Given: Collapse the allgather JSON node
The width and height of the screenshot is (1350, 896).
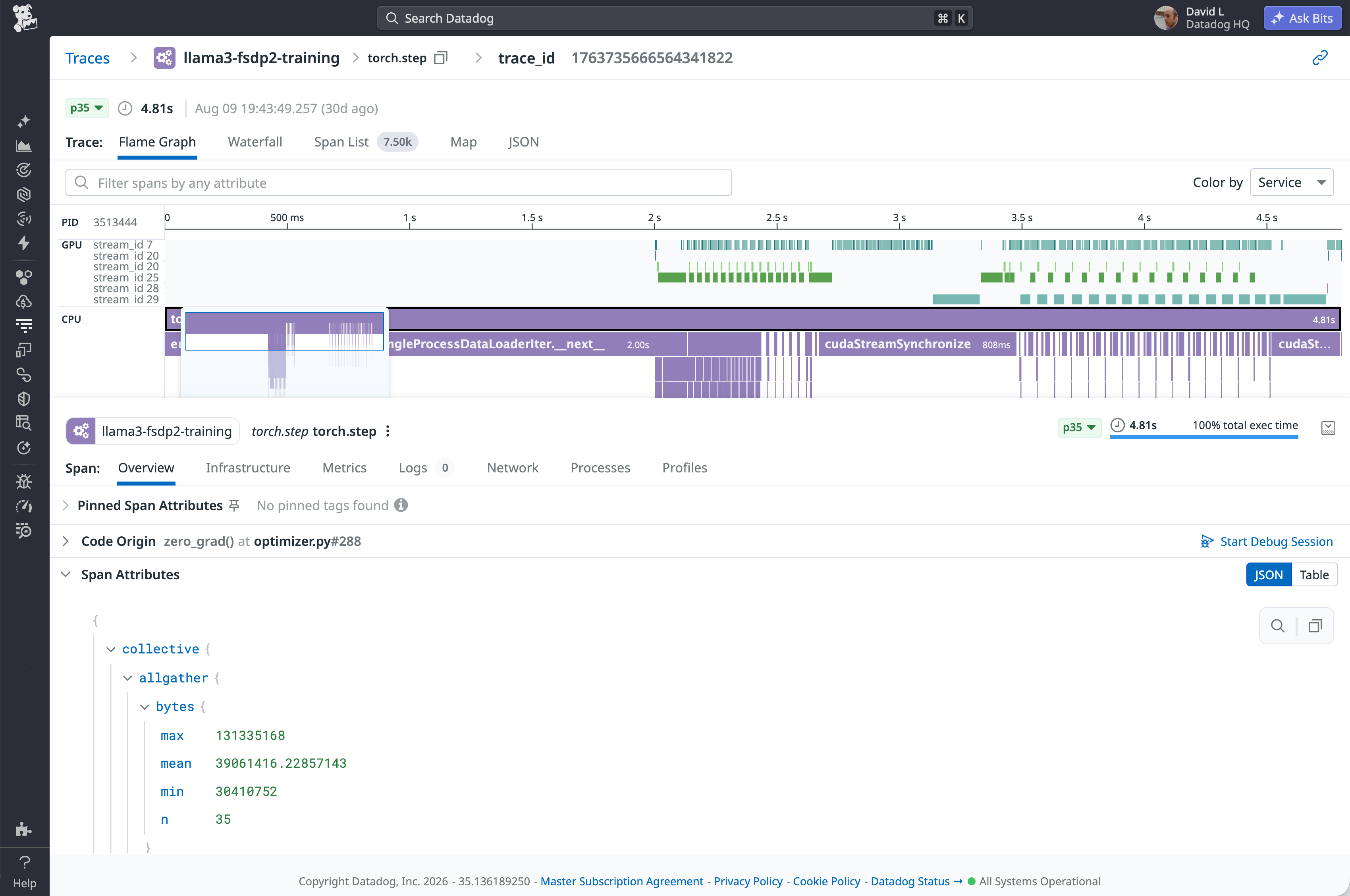Looking at the screenshot, I should (x=127, y=678).
